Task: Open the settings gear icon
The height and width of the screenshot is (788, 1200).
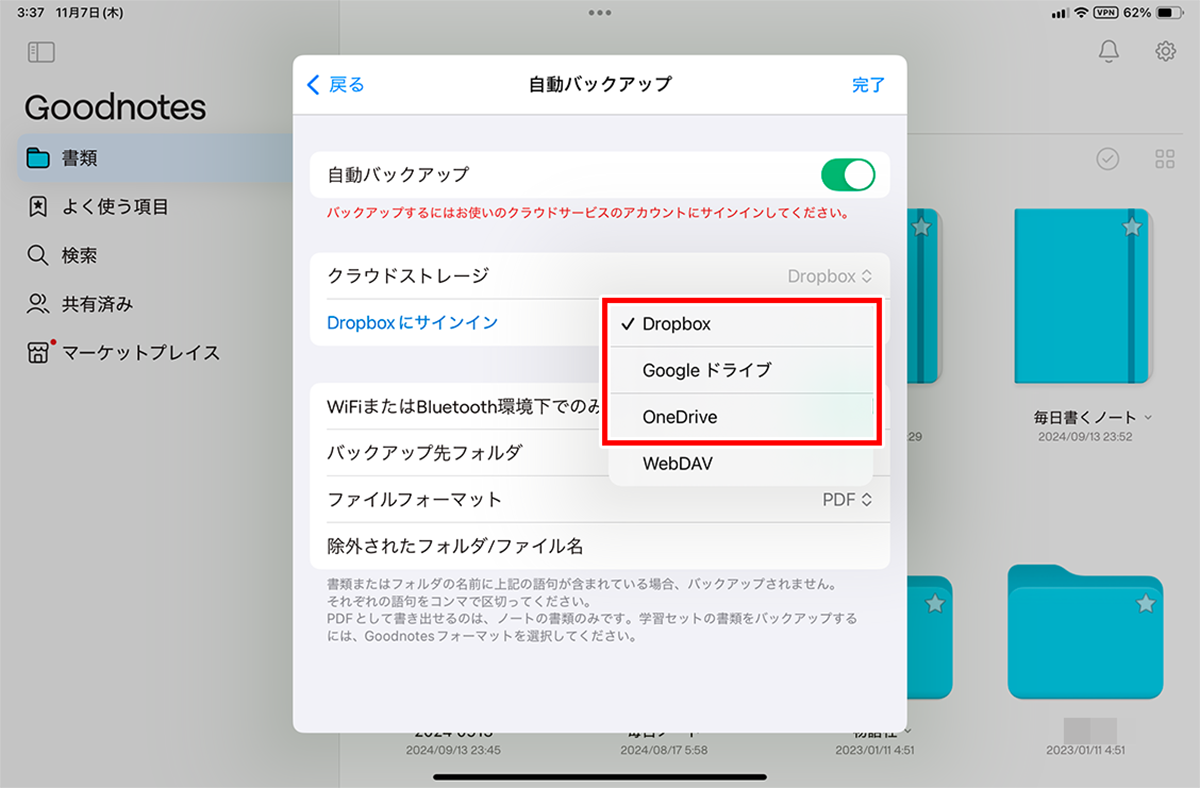Action: pos(1165,52)
